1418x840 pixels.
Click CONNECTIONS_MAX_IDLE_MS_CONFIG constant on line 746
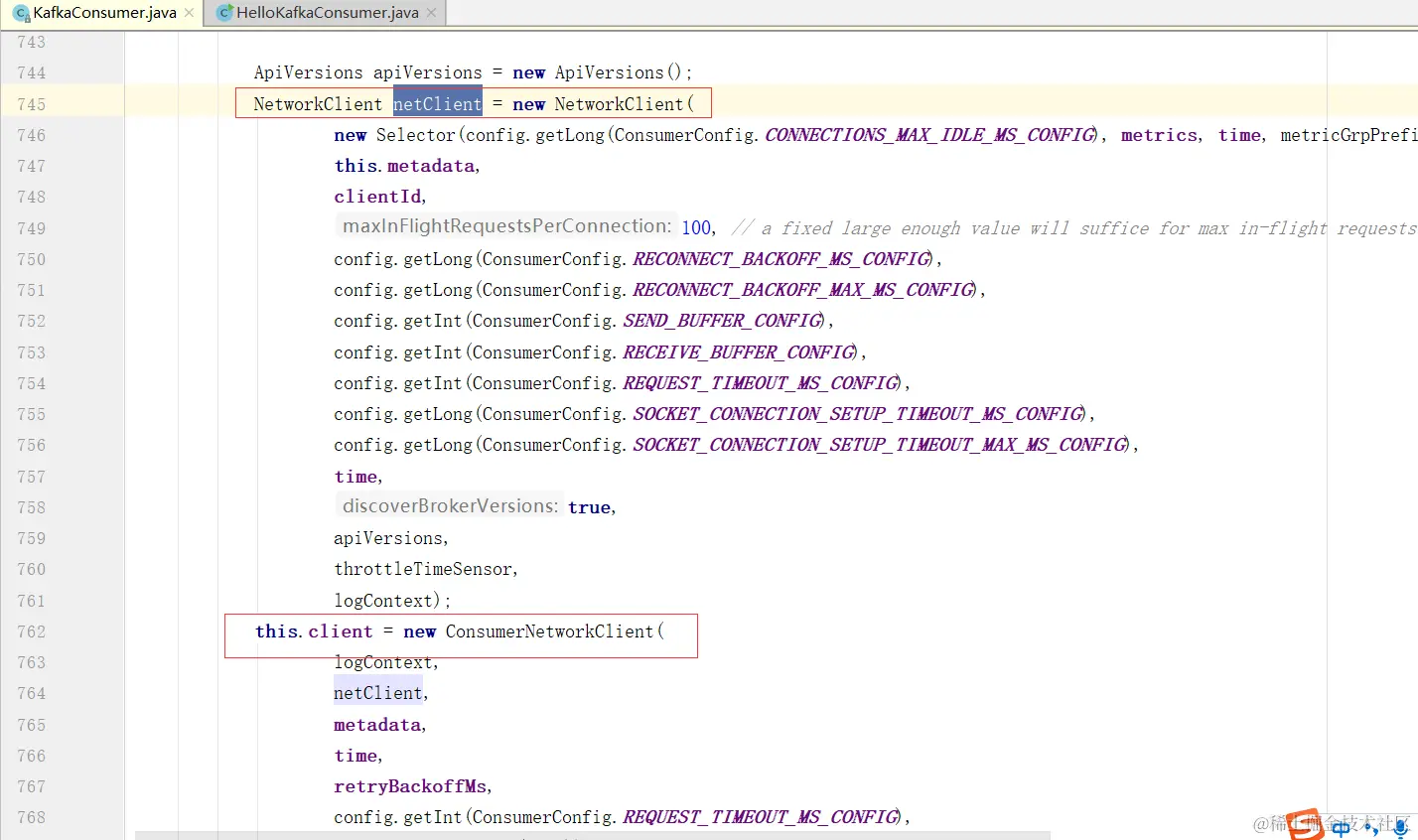[928, 135]
